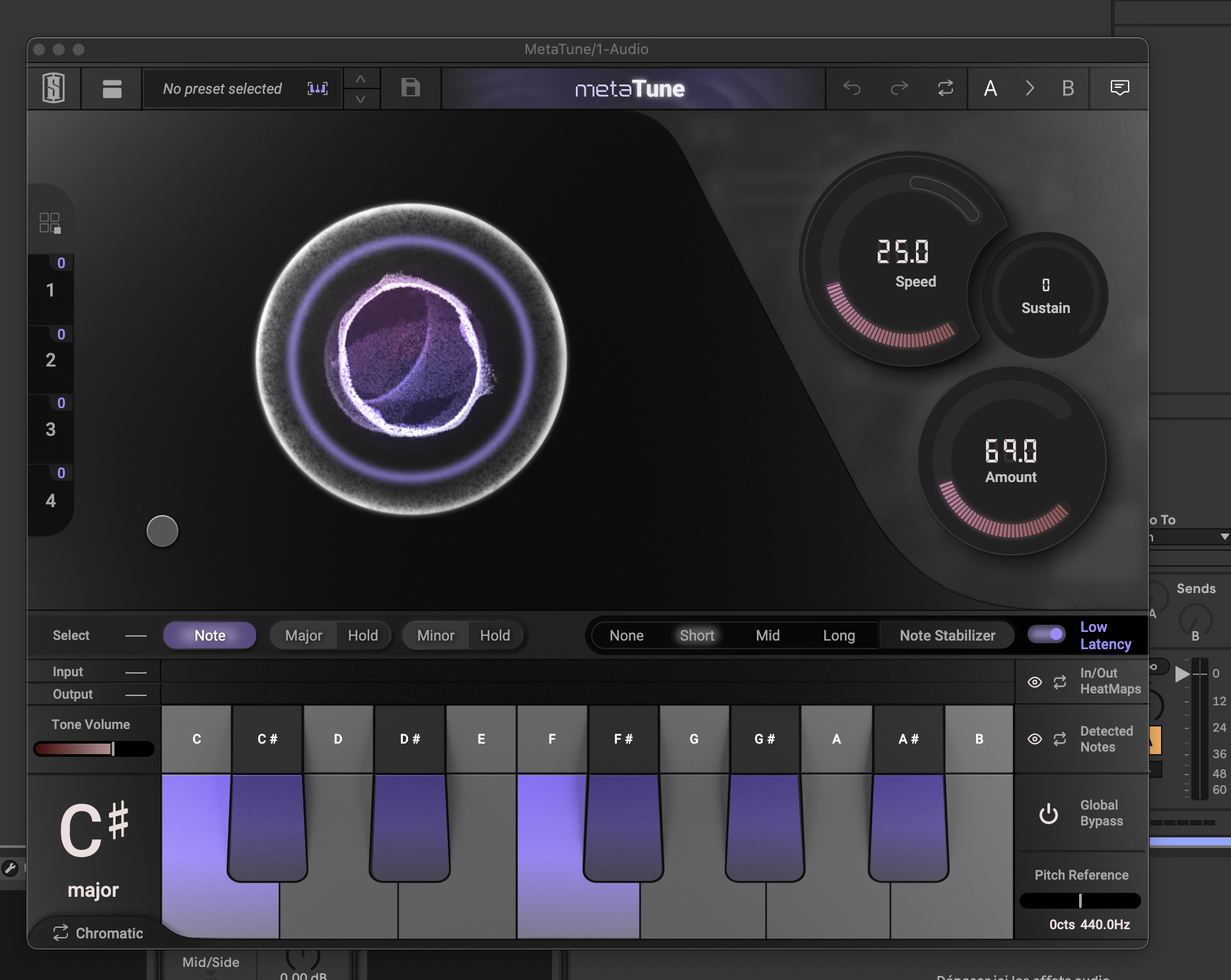Toggle Detected Notes eye visibility
1231x980 pixels.
click(x=1035, y=739)
